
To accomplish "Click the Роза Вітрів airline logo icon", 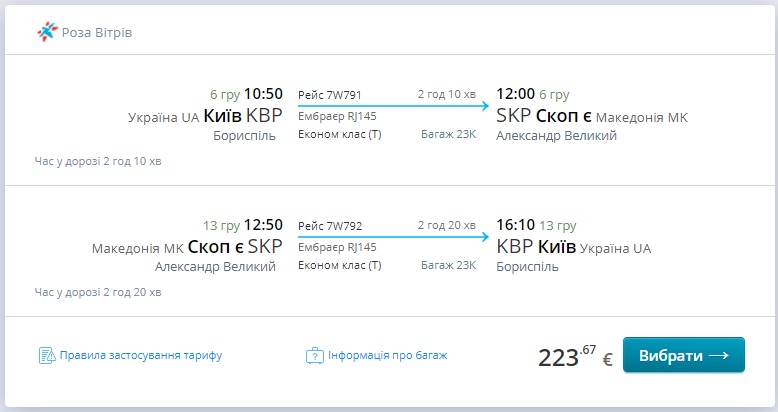I will pyautogui.click(x=47, y=32).
